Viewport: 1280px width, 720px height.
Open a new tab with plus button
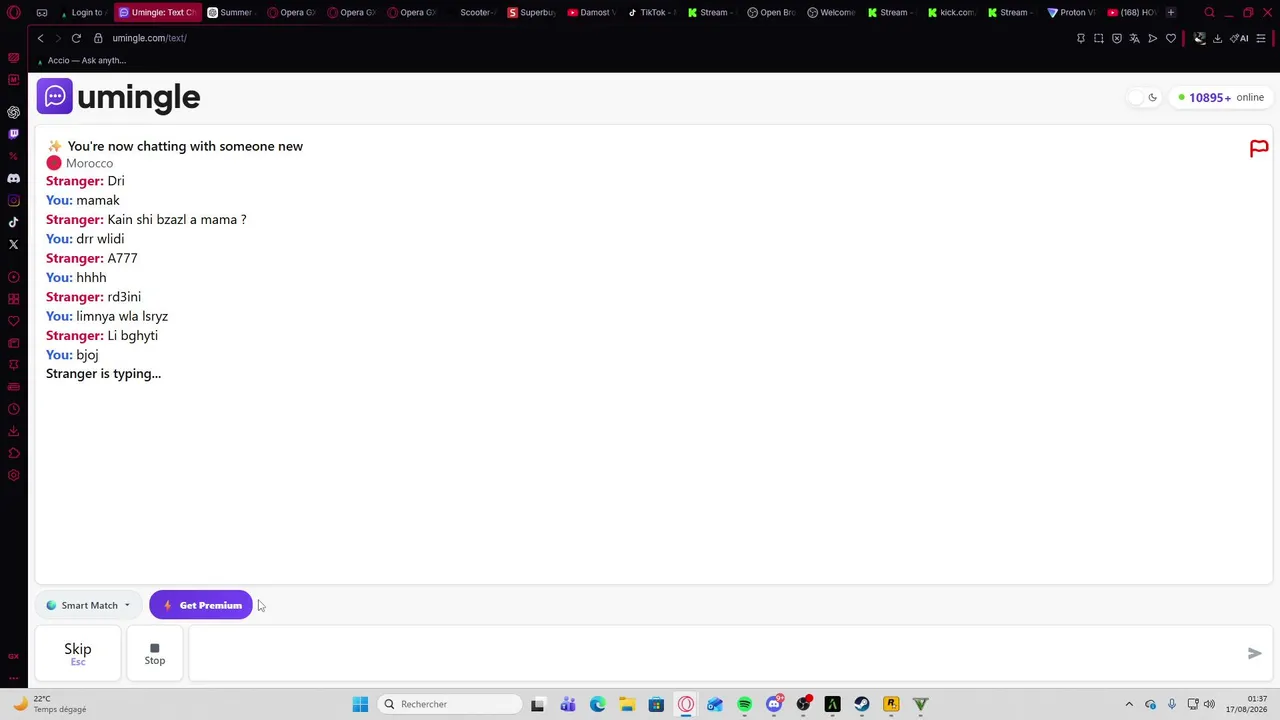[x=1171, y=13]
